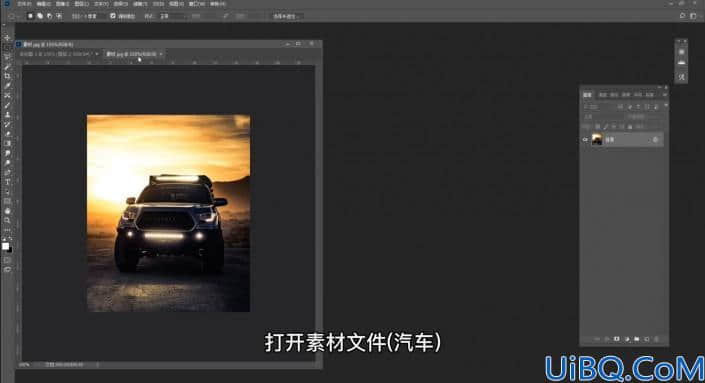Change screen mode at toolbar bottom

pyautogui.click(x=7, y=269)
